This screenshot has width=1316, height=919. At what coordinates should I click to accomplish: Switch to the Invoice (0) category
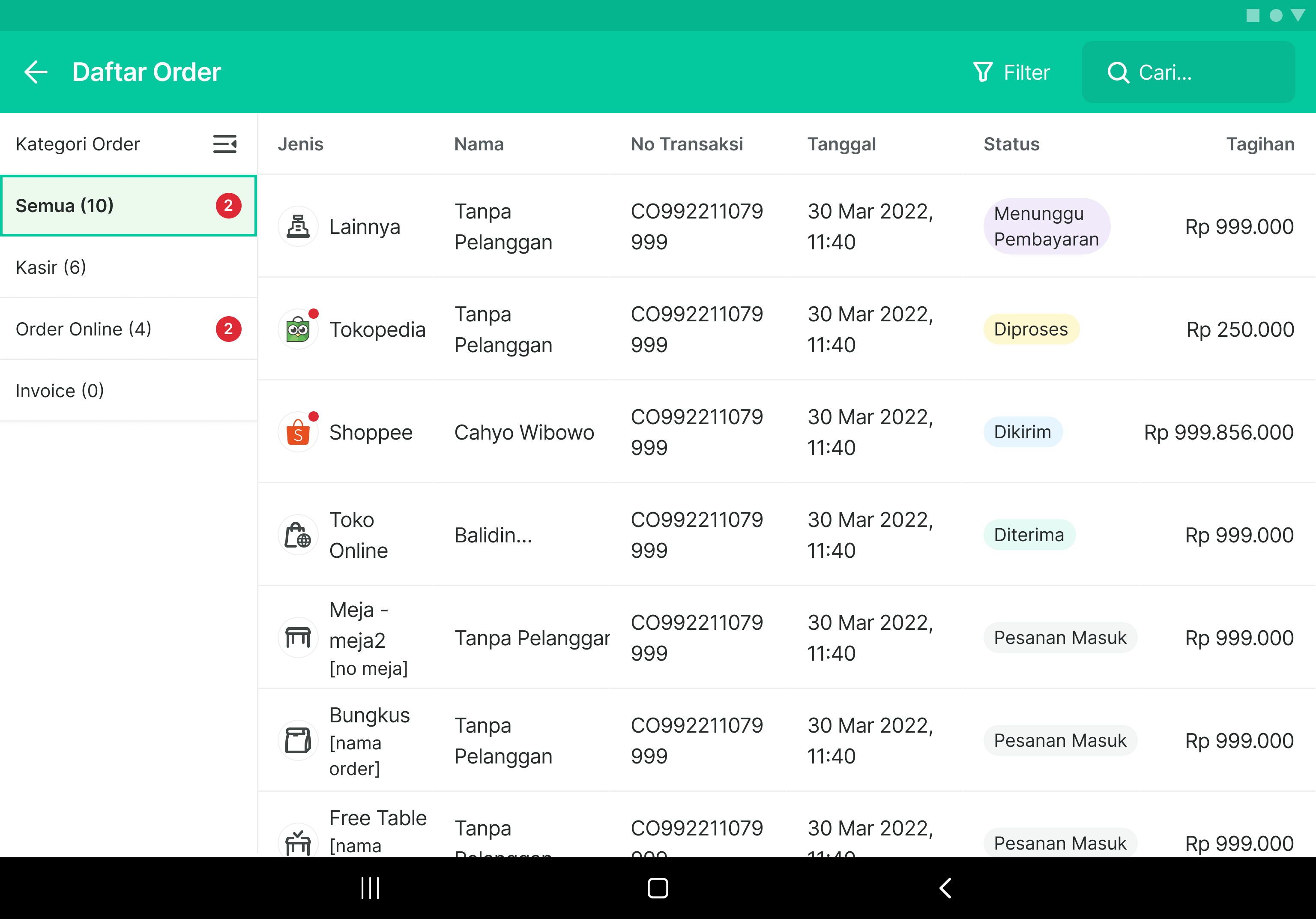pyautogui.click(x=129, y=390)
